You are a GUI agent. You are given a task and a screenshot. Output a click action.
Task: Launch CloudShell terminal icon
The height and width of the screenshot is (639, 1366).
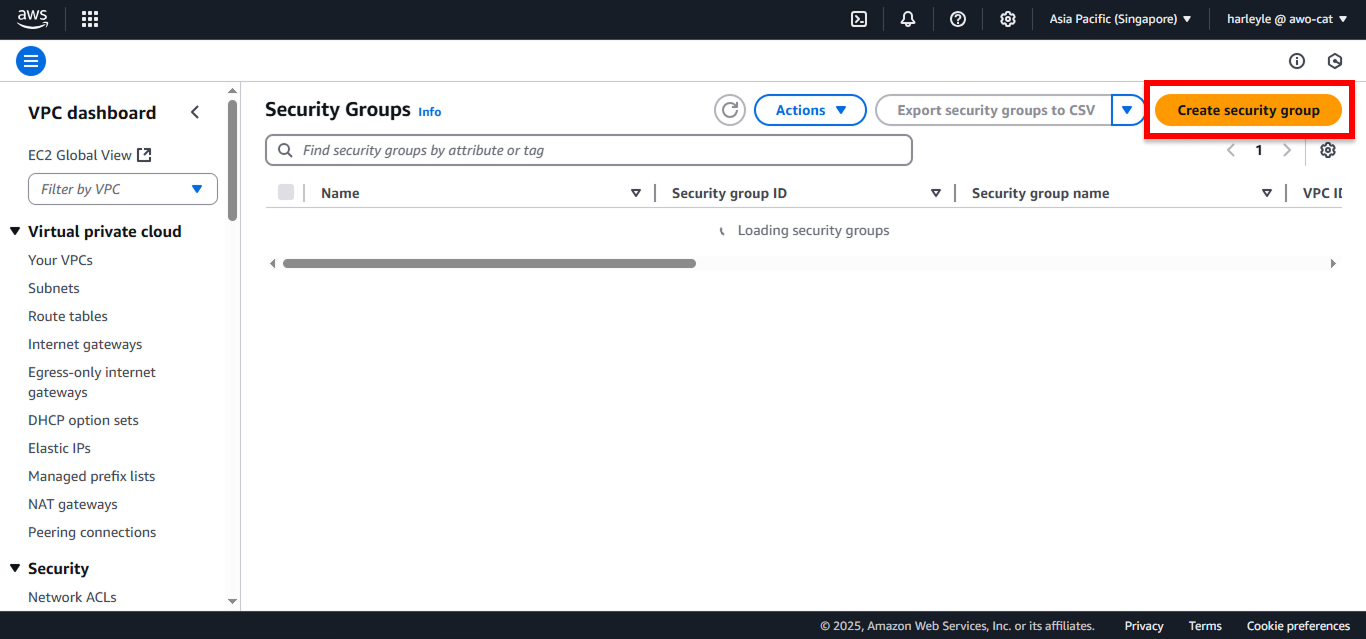click(x=859, y=19)
